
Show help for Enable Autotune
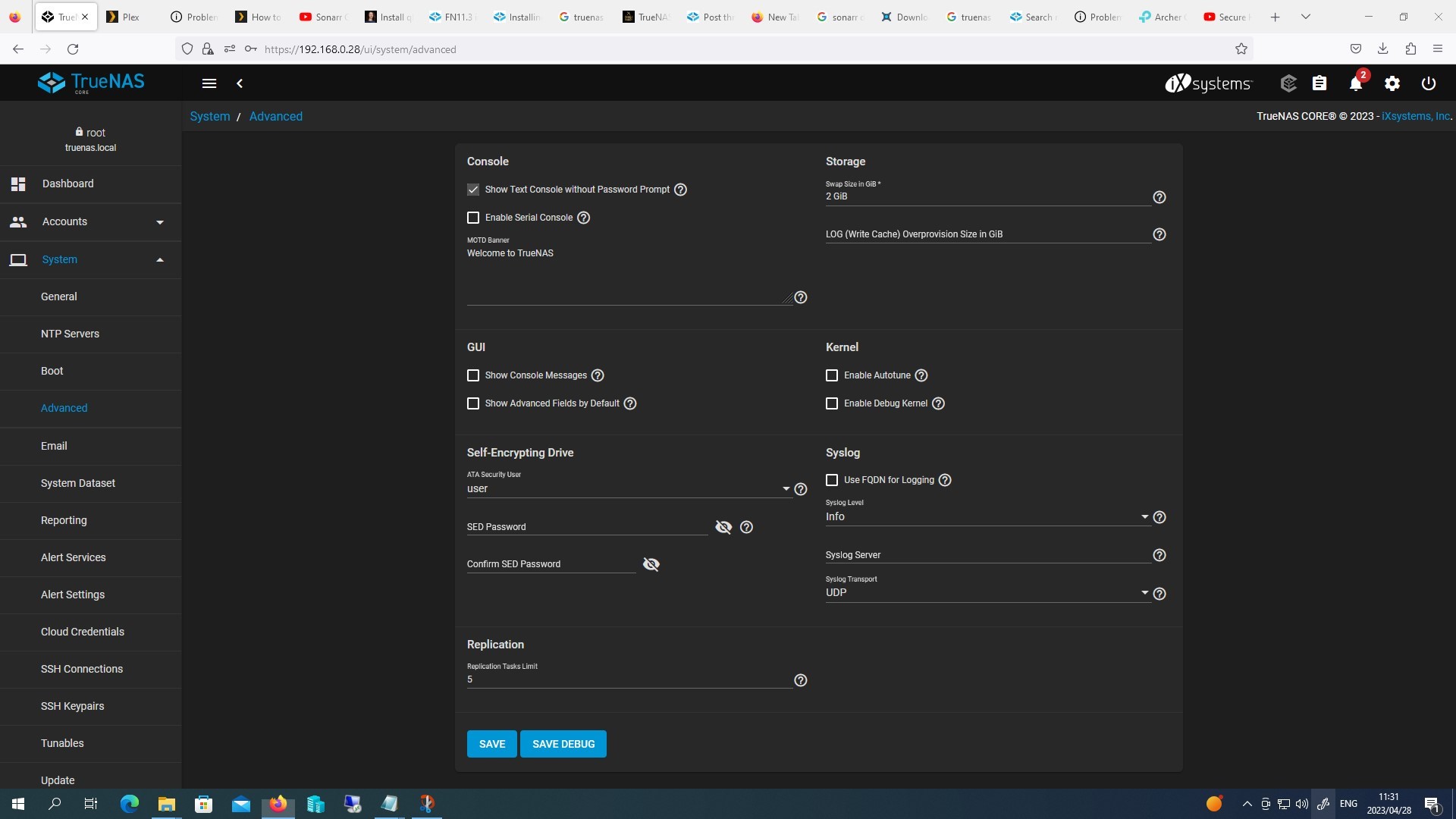pyautogui.click(x=921, y=375)
